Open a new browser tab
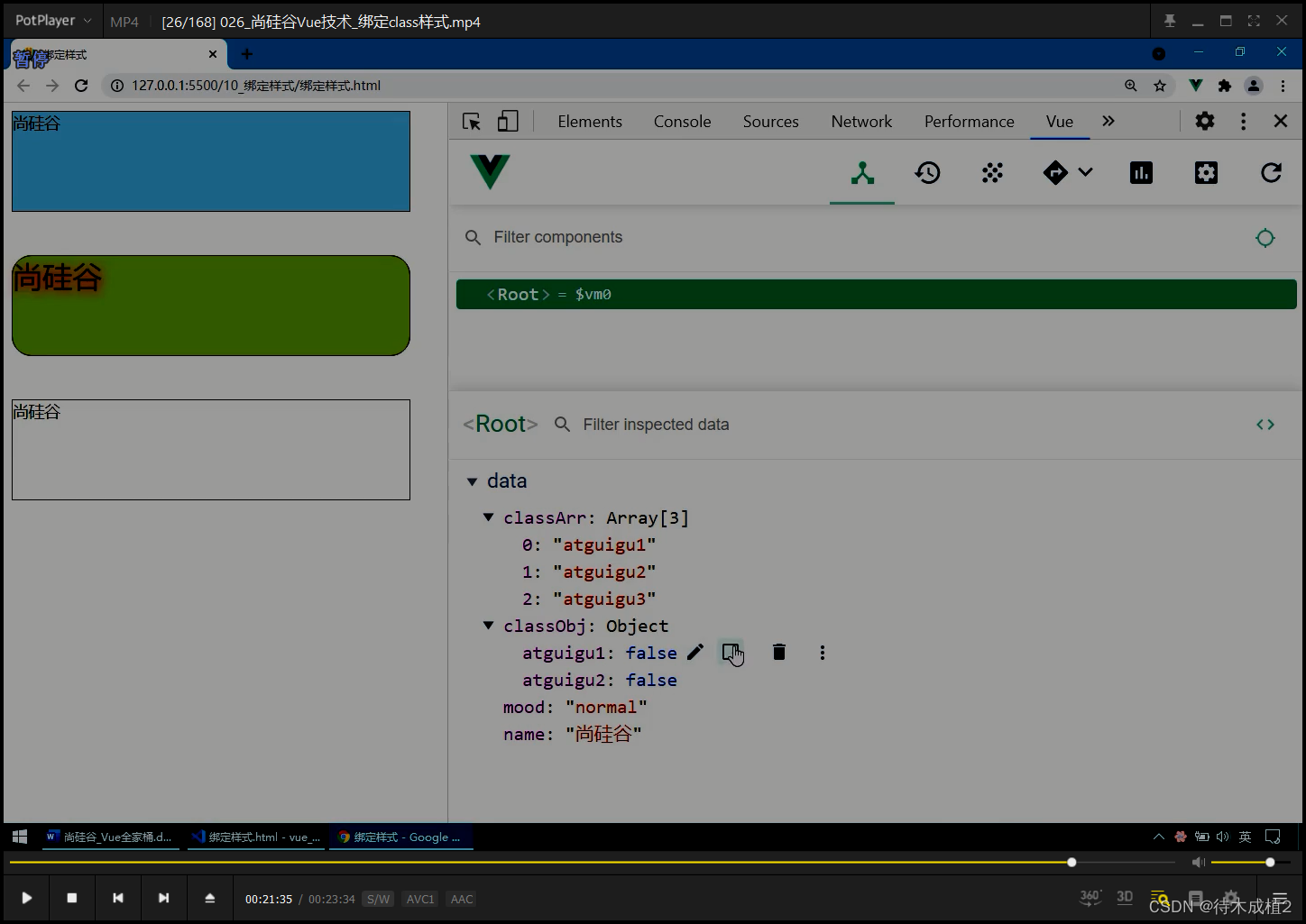 246,54
